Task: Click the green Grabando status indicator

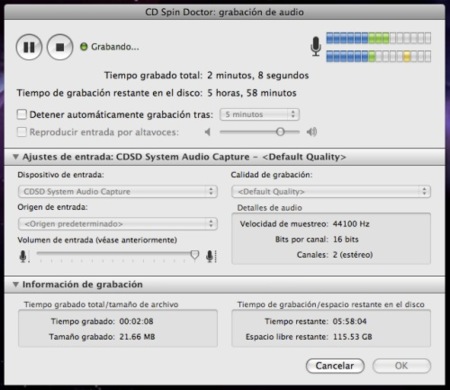Action: click(x=84, y=47)
